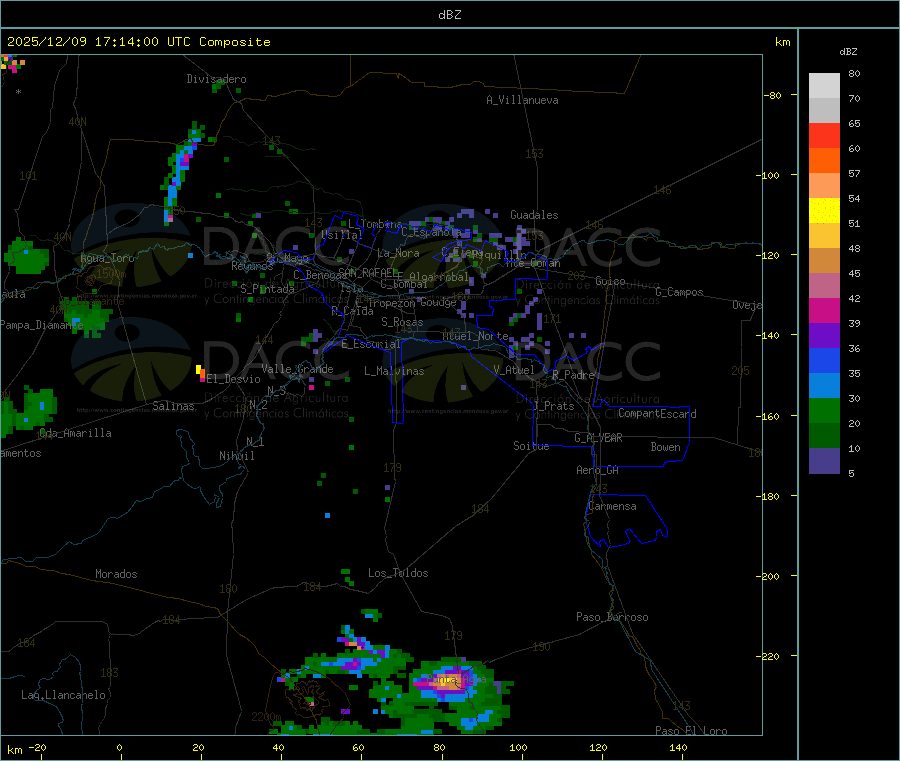Viewport: 900px width, 761px height.
Task: Click the 'J_Prats' label
Action: (553, 406)
